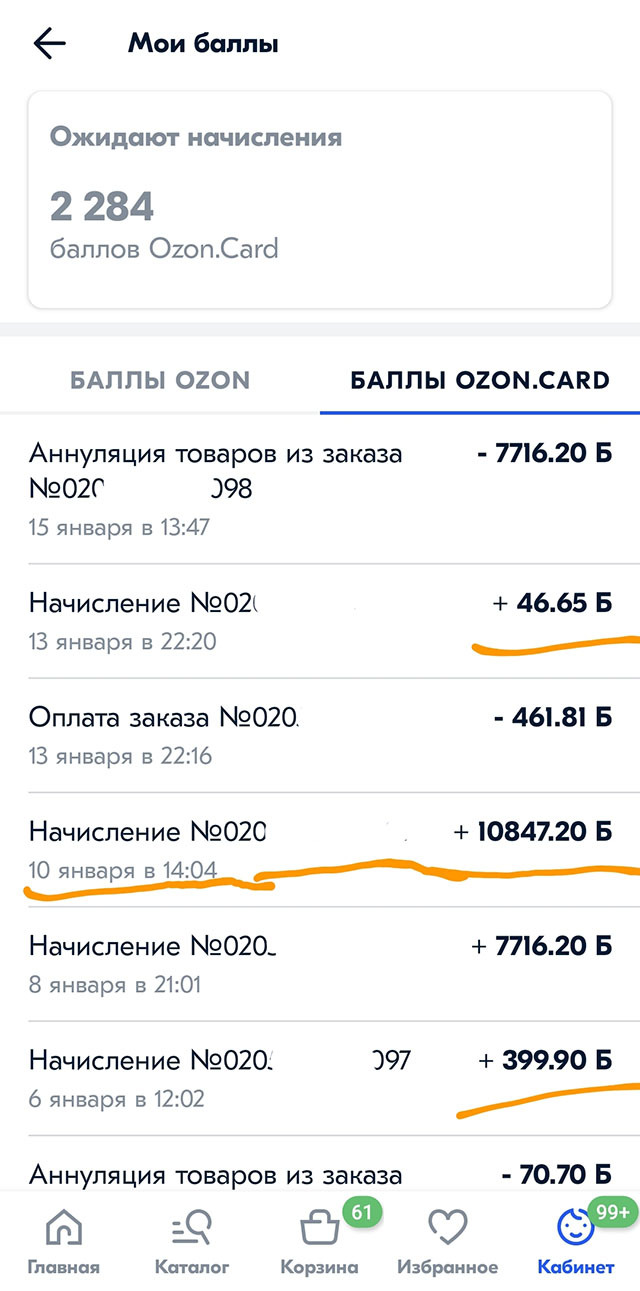Open the Главная home icon
640x1291 pixels.
click(x=64, y=1228)
